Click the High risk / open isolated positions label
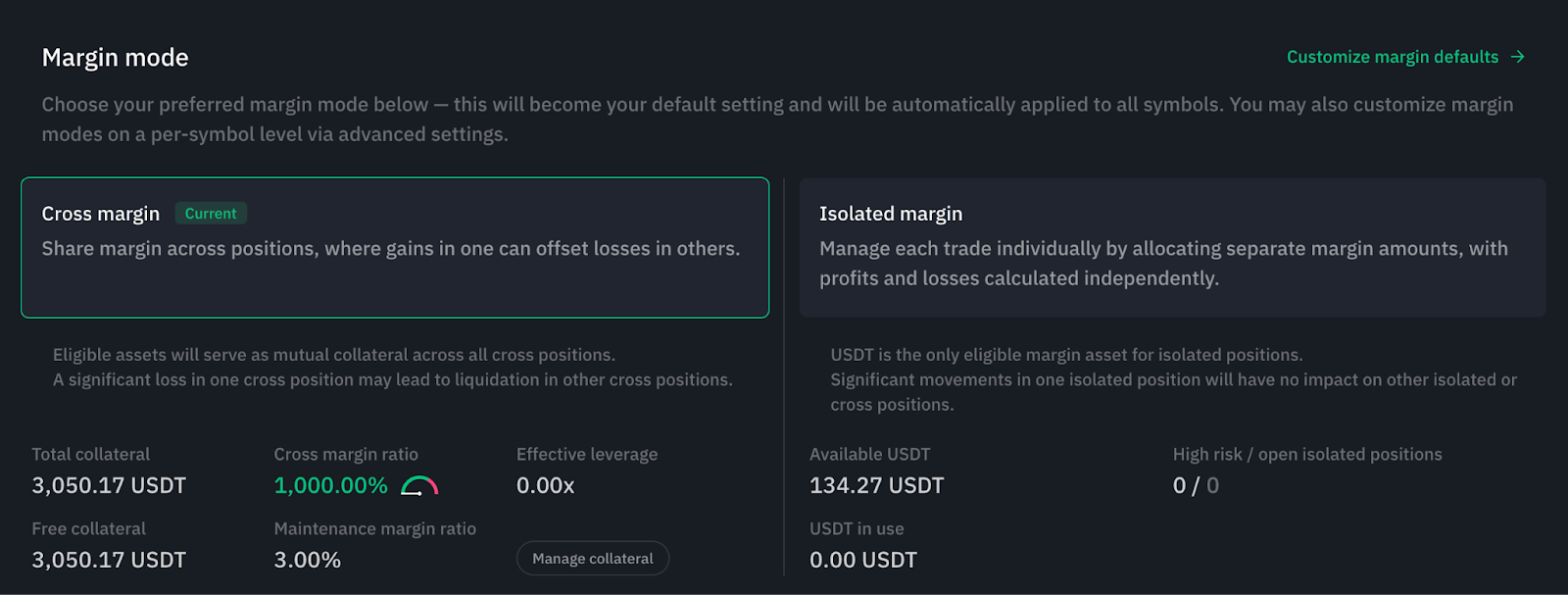This screenshot has width=1568, height=595. (x=1307, y=454)
